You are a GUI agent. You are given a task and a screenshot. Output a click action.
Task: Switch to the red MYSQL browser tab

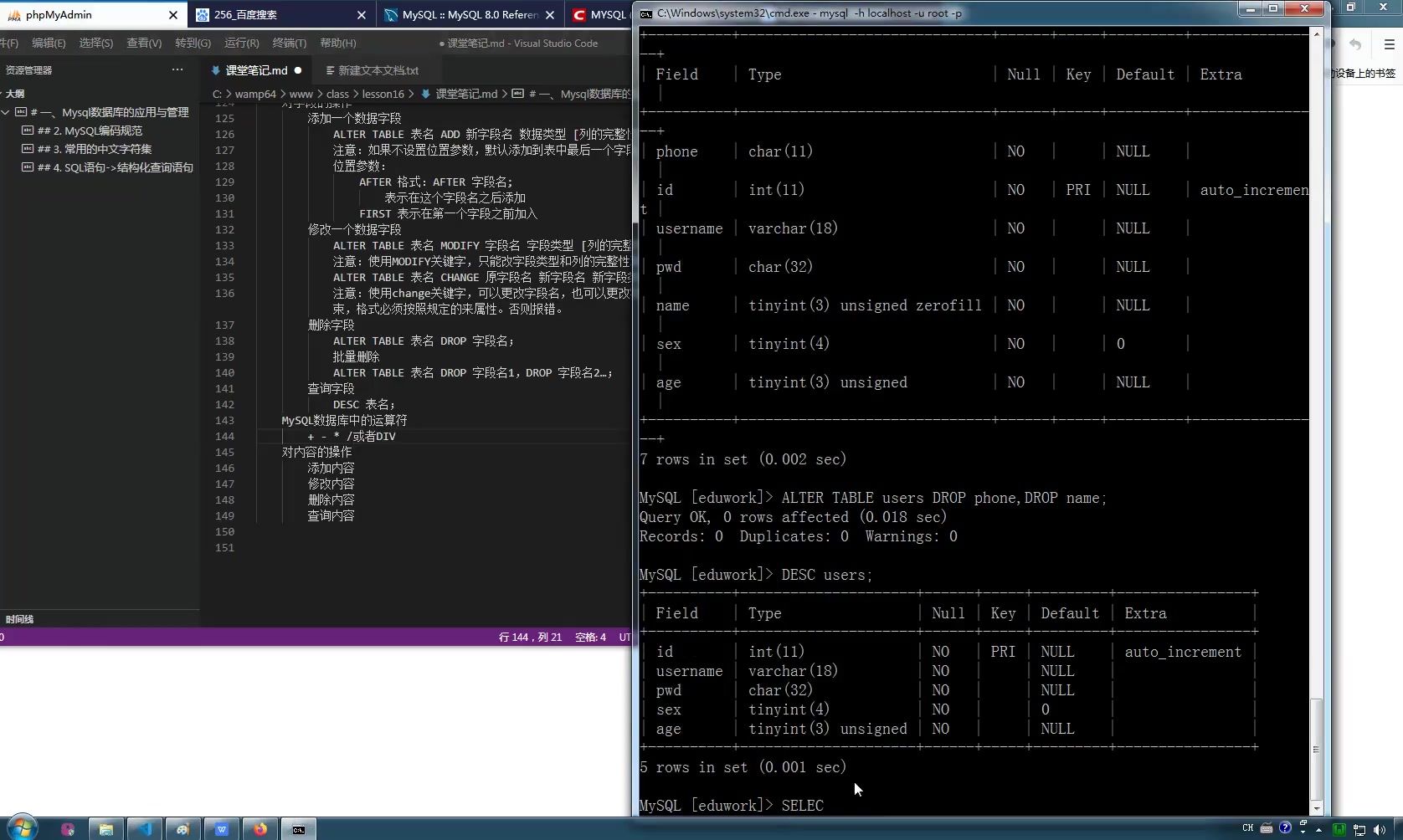tap(599, 15)
